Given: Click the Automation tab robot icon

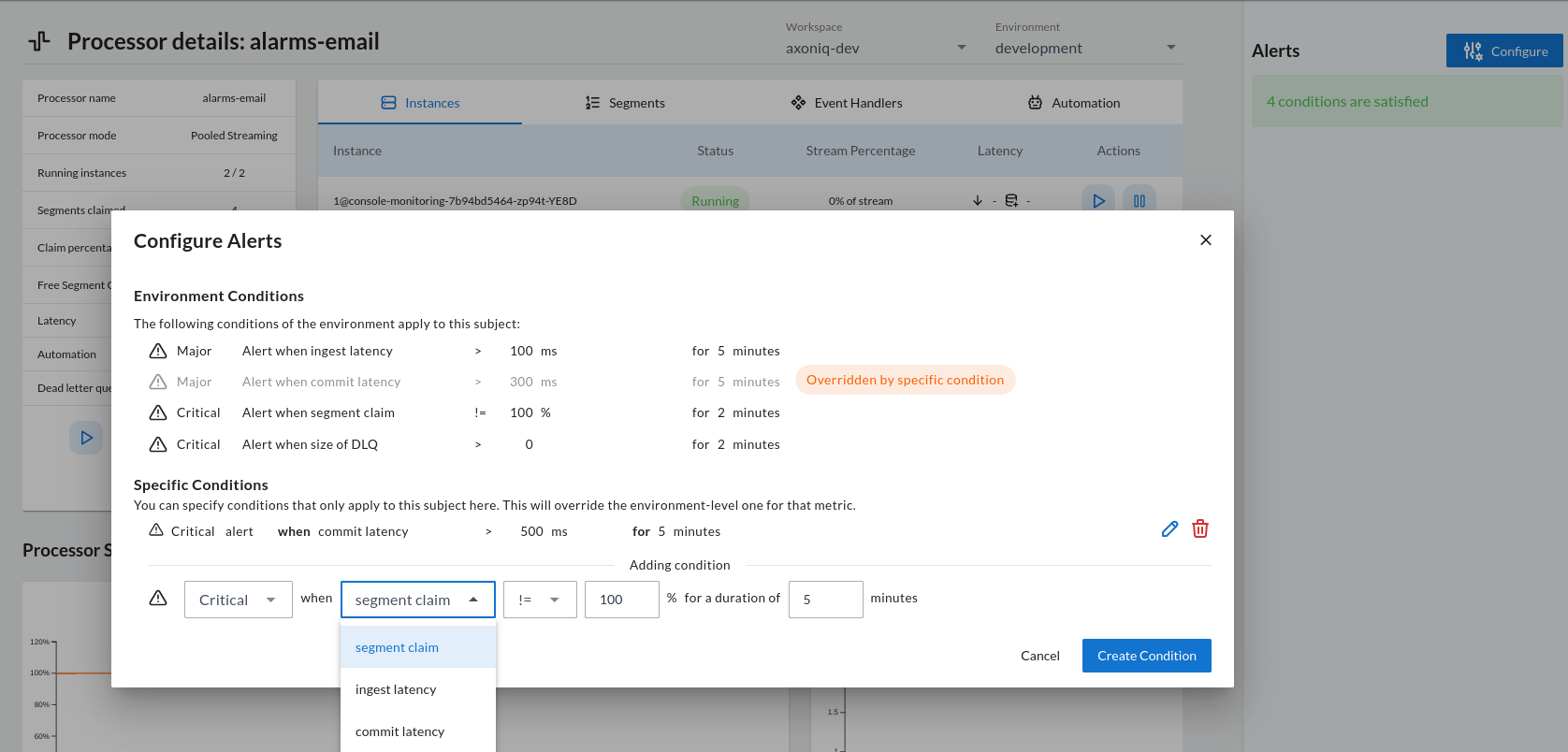Looking at the screenshot, I should click(1035, 103).
